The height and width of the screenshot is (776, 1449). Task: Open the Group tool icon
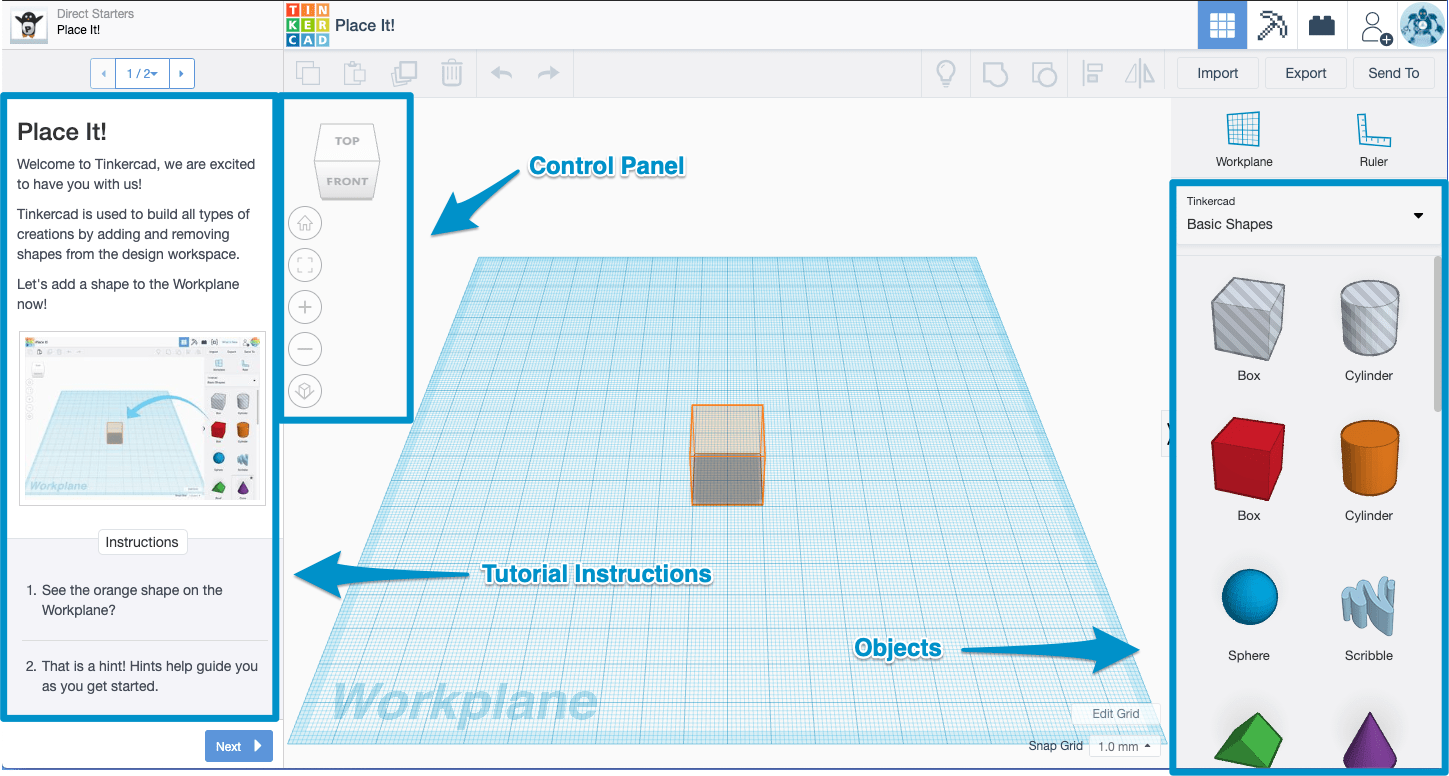click(x=995, y=72)
